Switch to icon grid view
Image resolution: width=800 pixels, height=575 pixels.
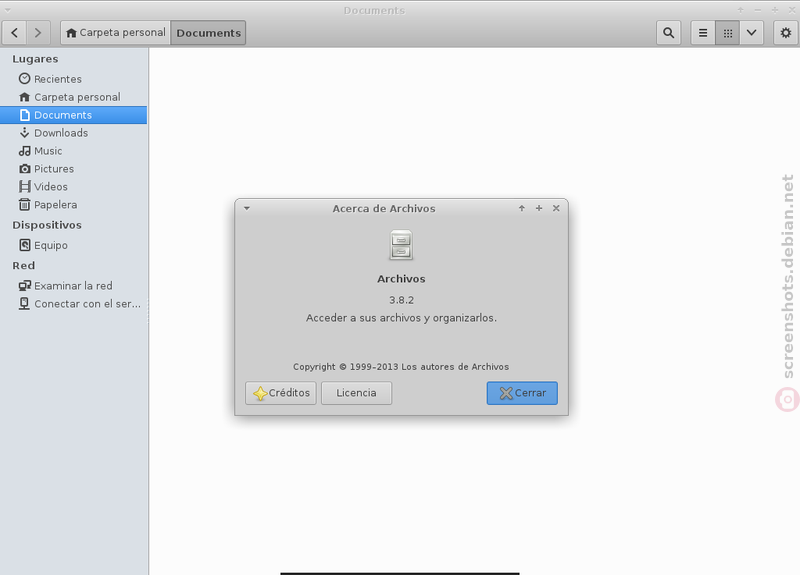[x=728, y=33]
